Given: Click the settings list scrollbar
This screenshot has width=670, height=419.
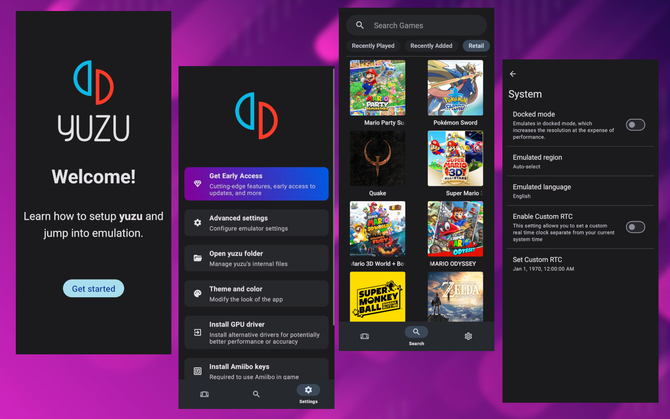Looking at the screenshot, I should point(333,196).
